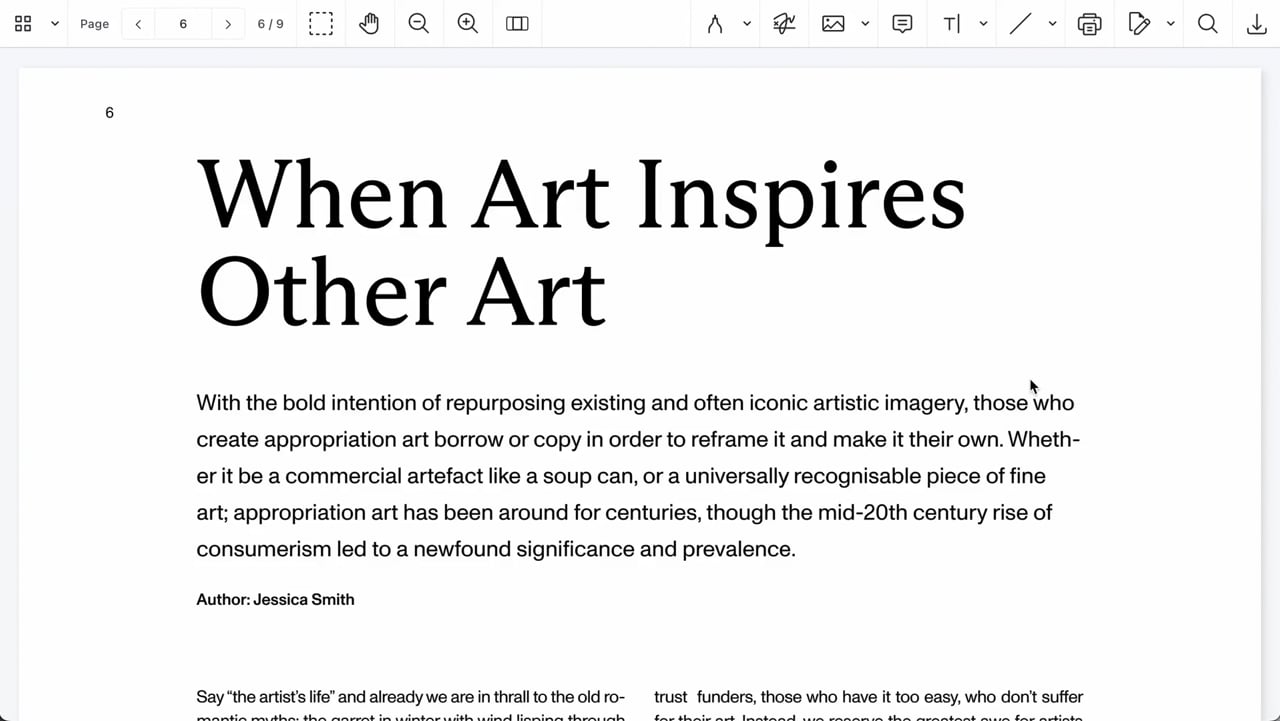Viewport: 1280px width, 721px height.
Task: Click the page number 6 on the document page
Action: tap(109, 113)
